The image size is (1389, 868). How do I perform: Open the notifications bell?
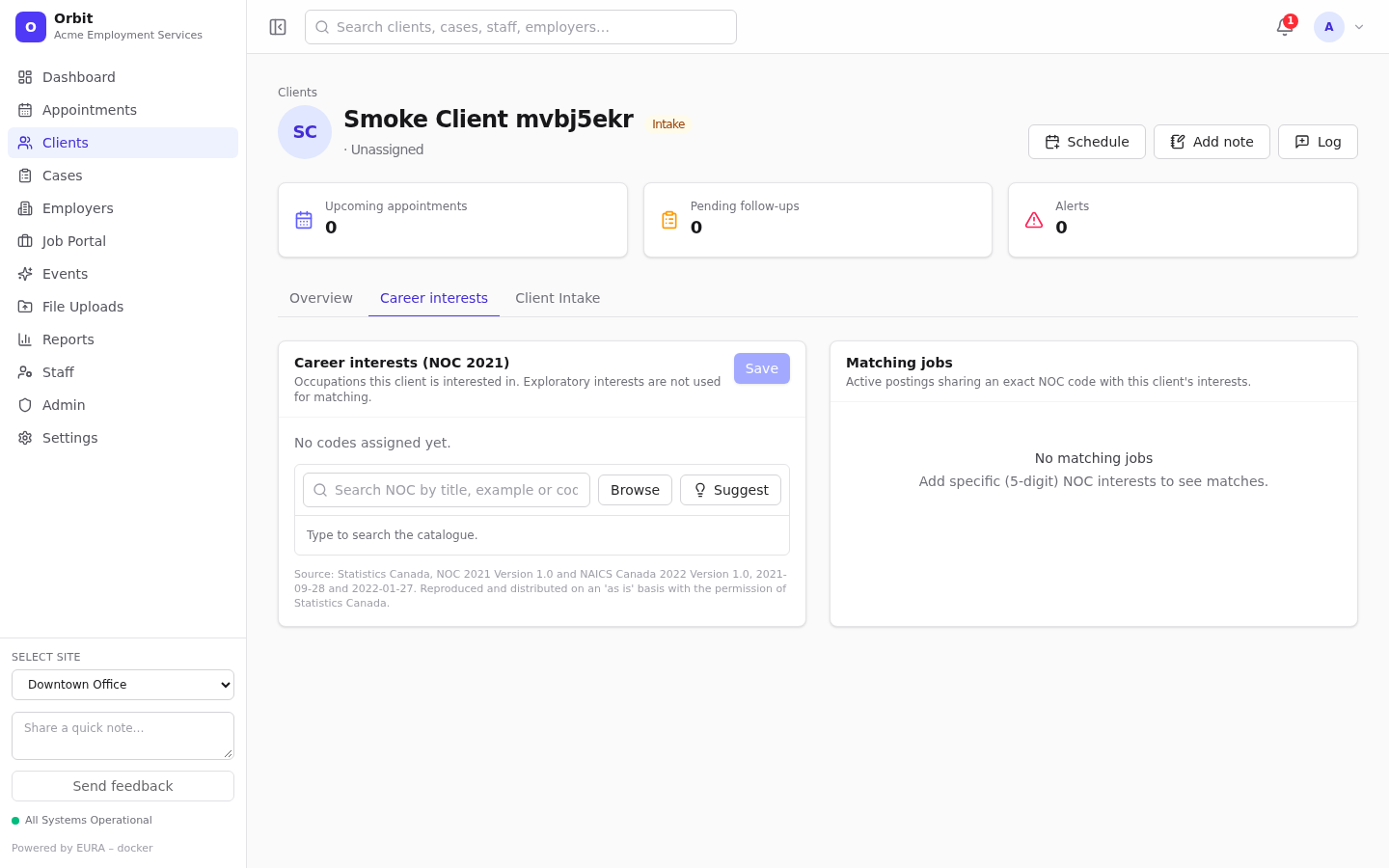(1285, 27)
